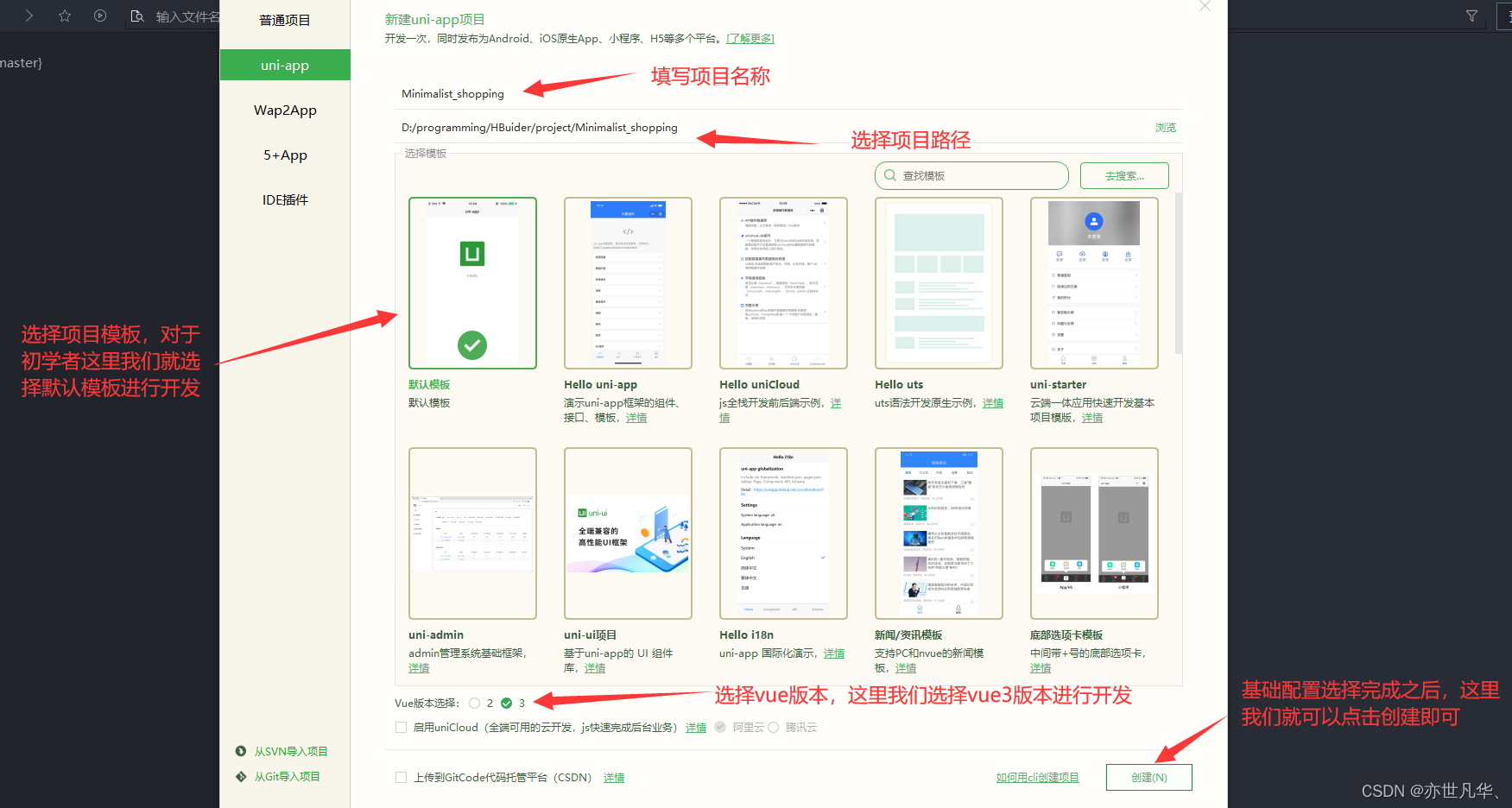Select the 5+App project type
Viewport: 1512px width, 808px height.
tap(285, 155)
